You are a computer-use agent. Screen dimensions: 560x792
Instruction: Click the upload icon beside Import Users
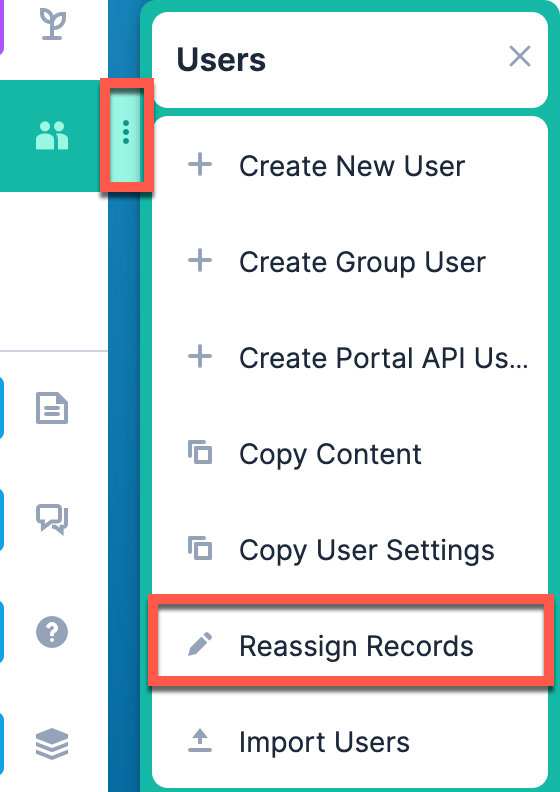pos(200,741)
